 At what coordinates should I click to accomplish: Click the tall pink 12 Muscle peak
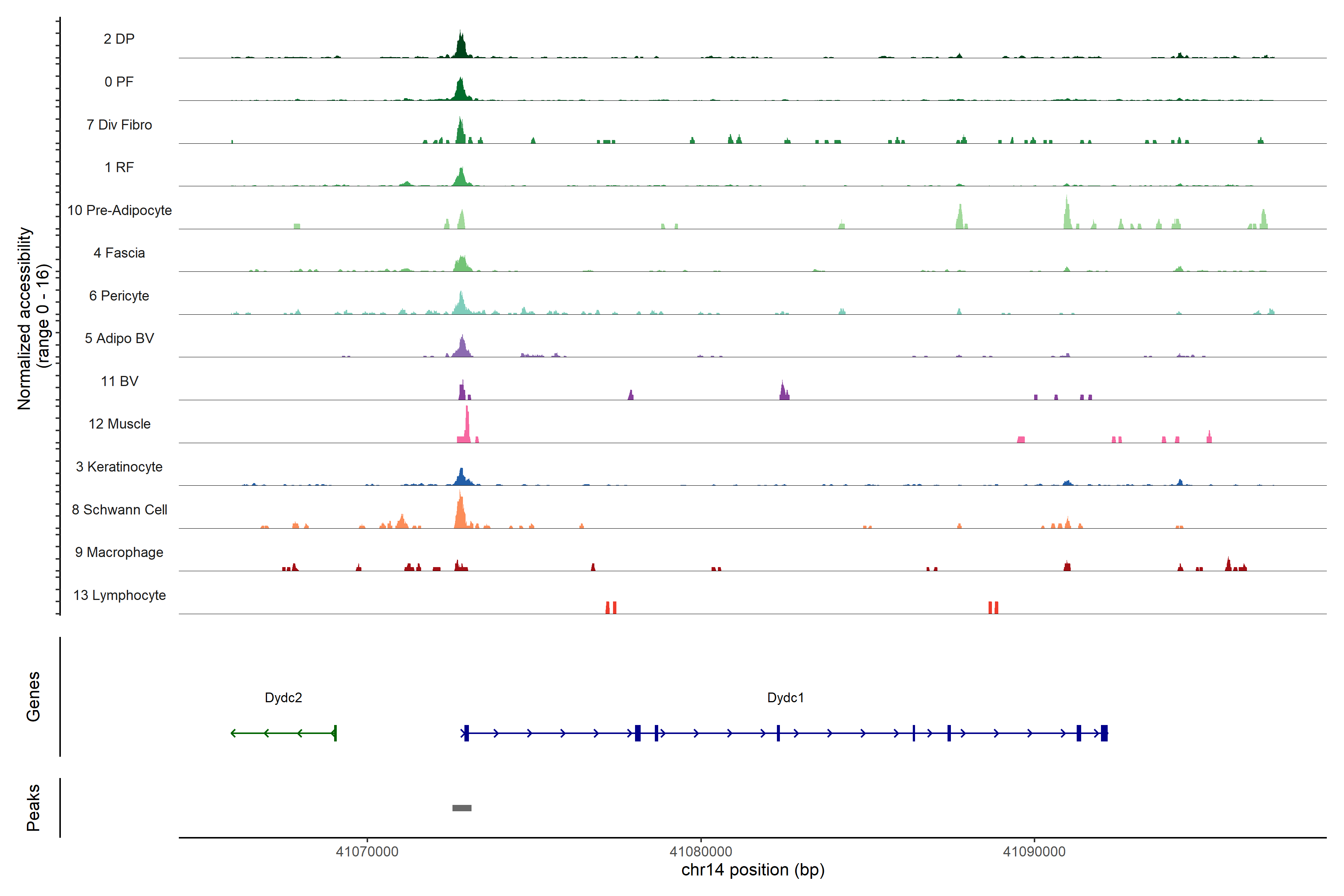pos(467,426)
